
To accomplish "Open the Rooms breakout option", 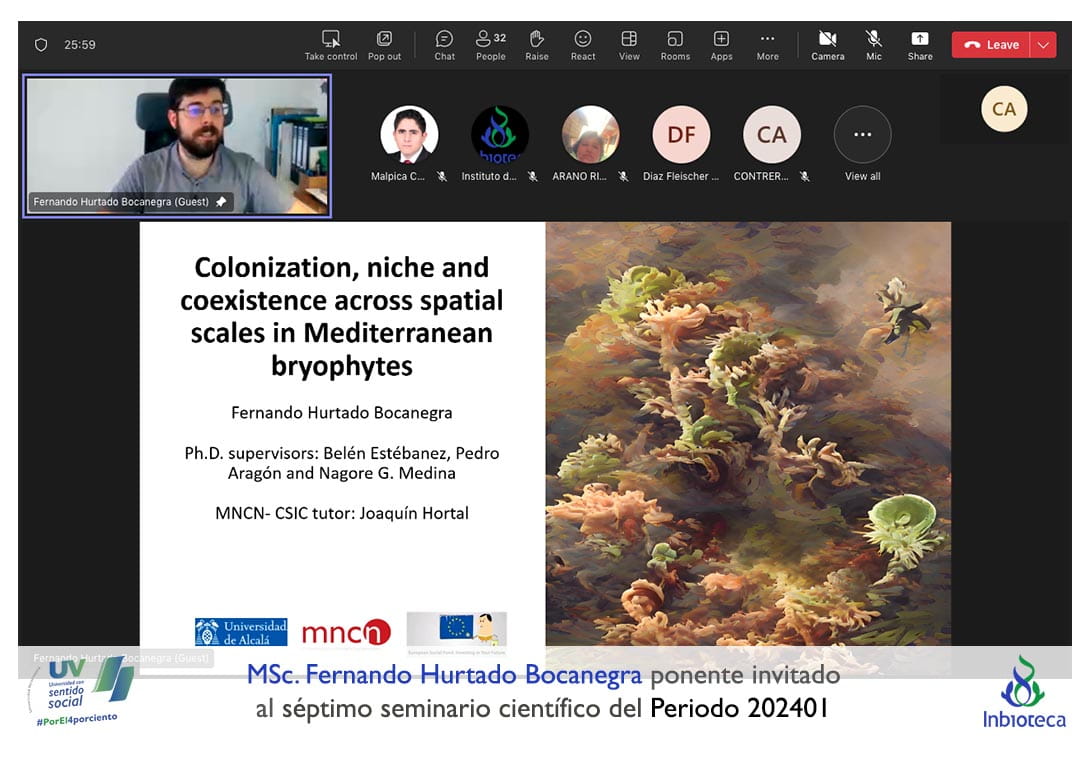I will click(x=675, y=40).
